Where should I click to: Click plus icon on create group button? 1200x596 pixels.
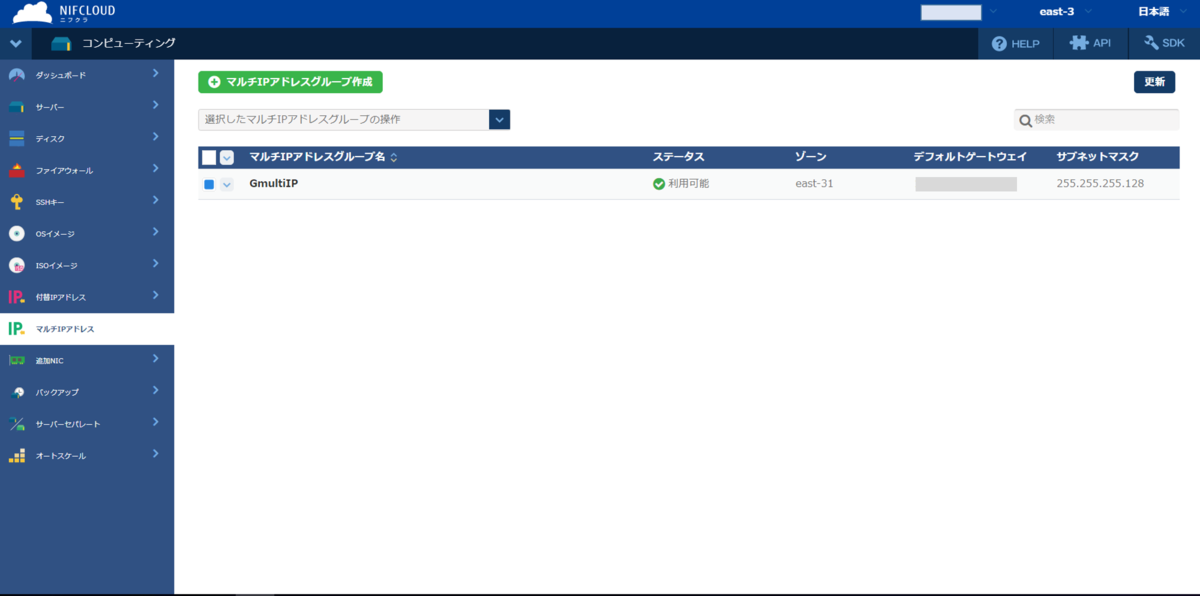click(x=214, y=82)
